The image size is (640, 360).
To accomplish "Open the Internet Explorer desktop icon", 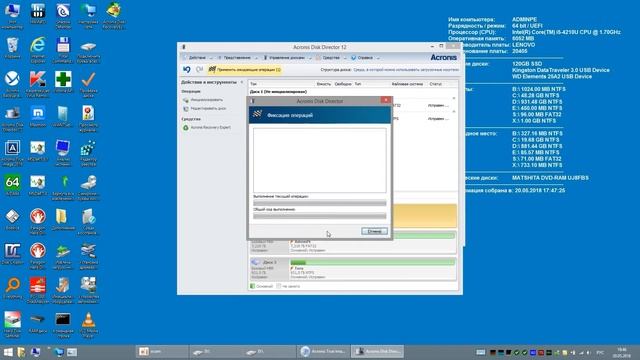I will point(38,50).
